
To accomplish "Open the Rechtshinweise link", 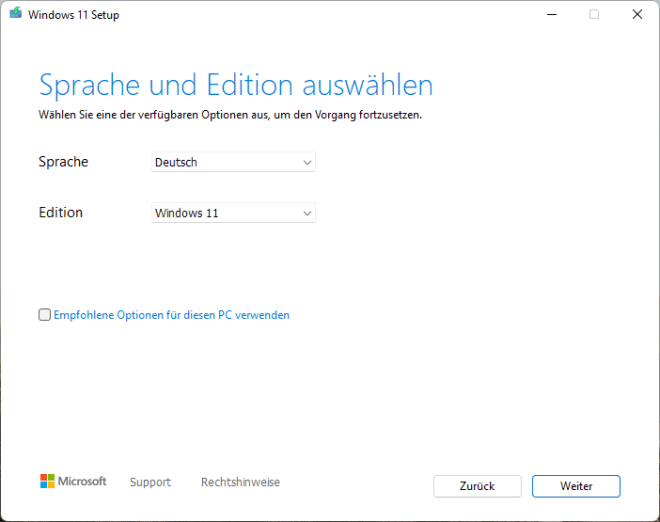I will coord(240,482).
